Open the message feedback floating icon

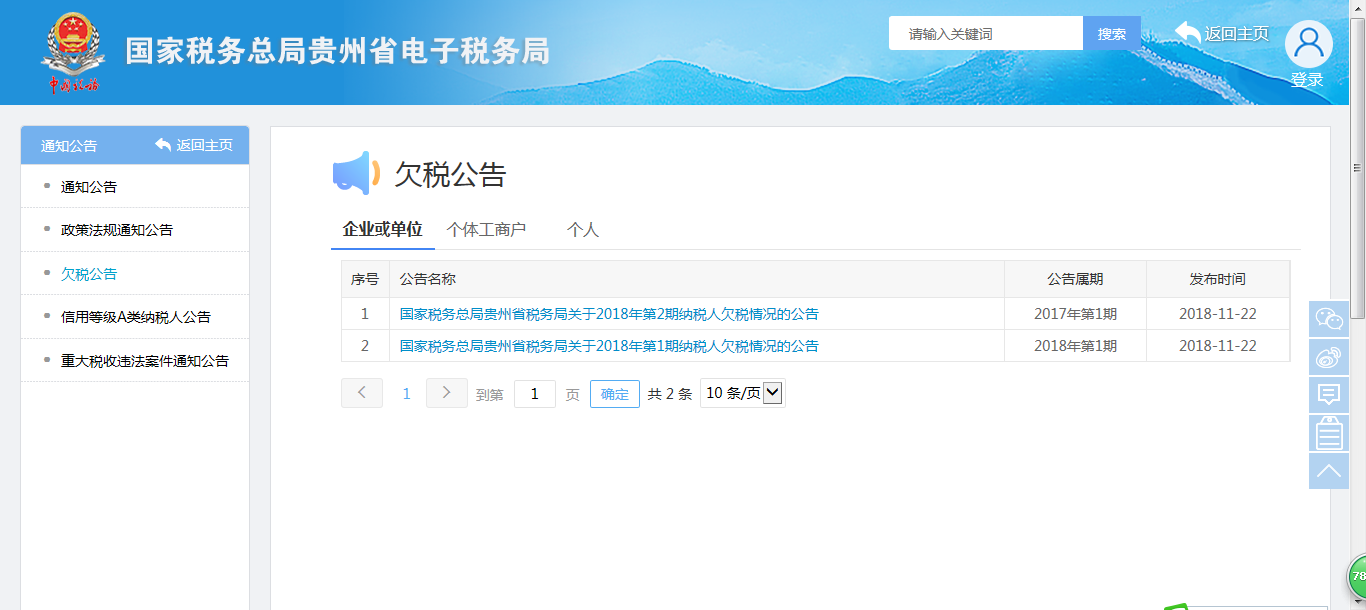[1329, 395]
